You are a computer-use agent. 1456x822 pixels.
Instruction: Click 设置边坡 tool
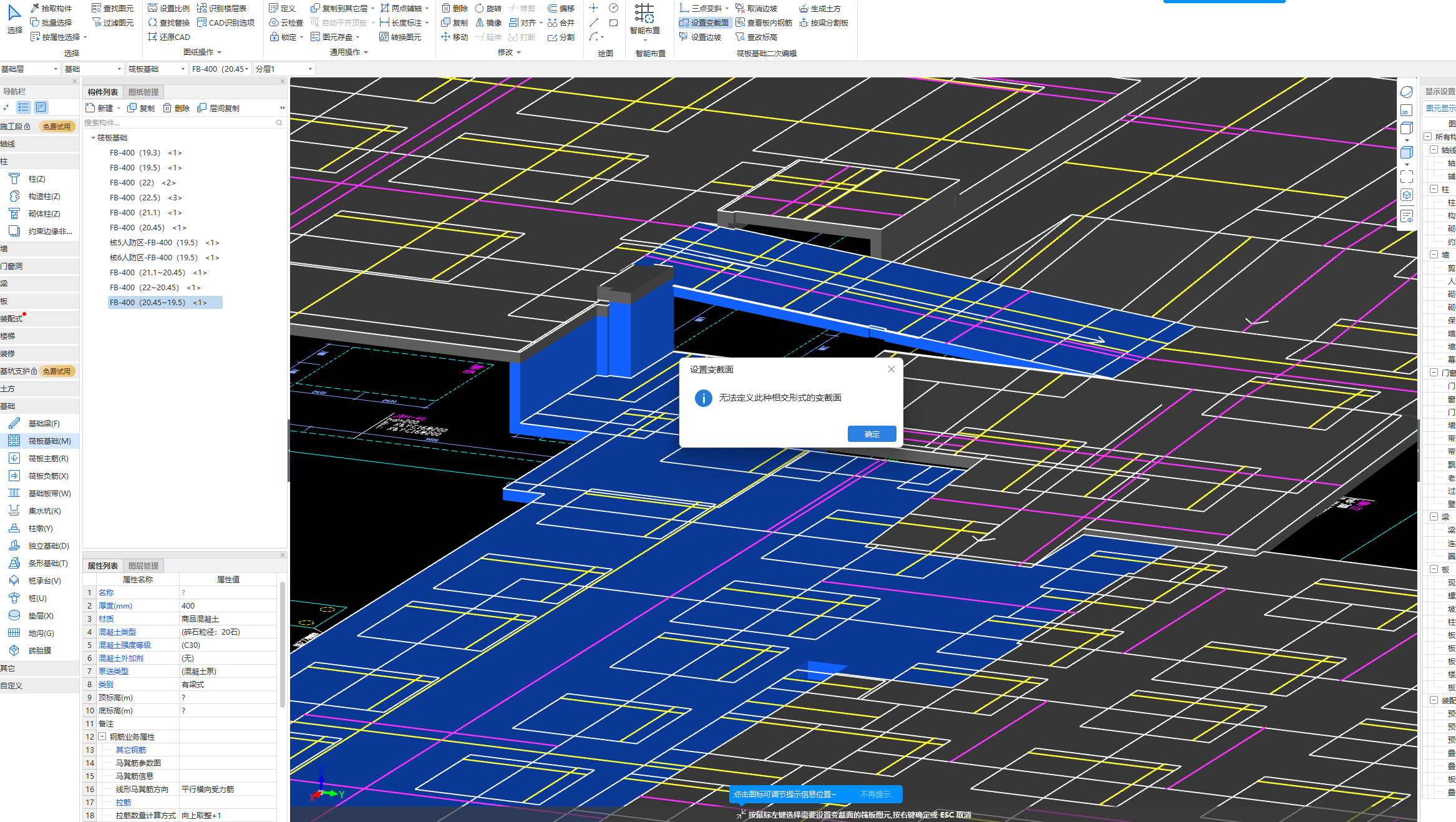[x=700, y=37]
